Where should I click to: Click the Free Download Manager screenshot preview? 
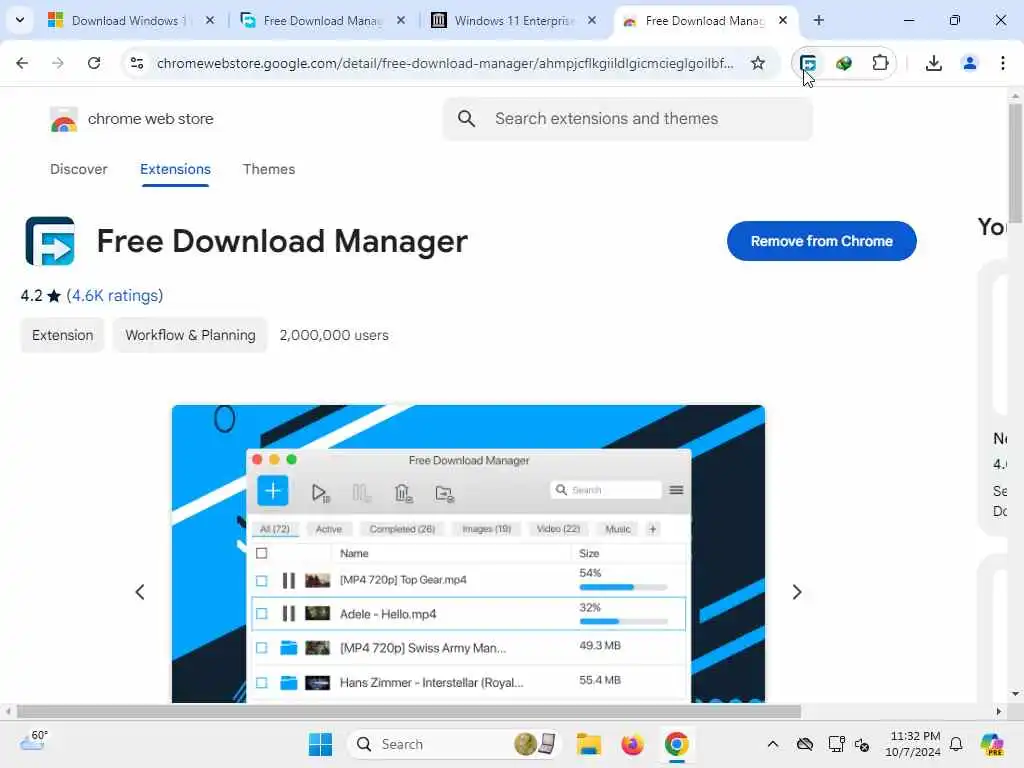click(468, 554)
